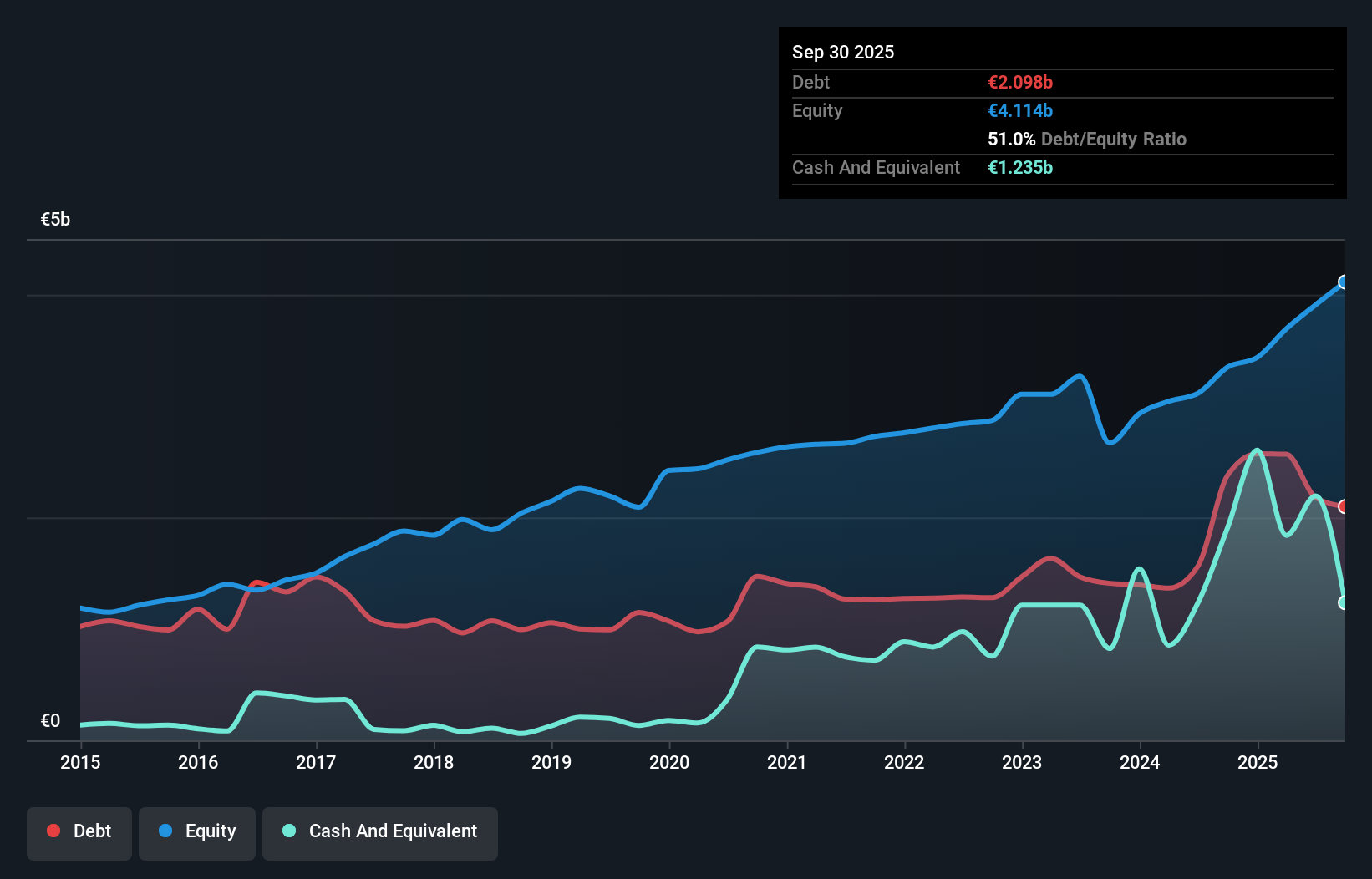Click the red dot in the Debt legend
This screenshot has height=879, width=1372.
(x=52, y=831)
